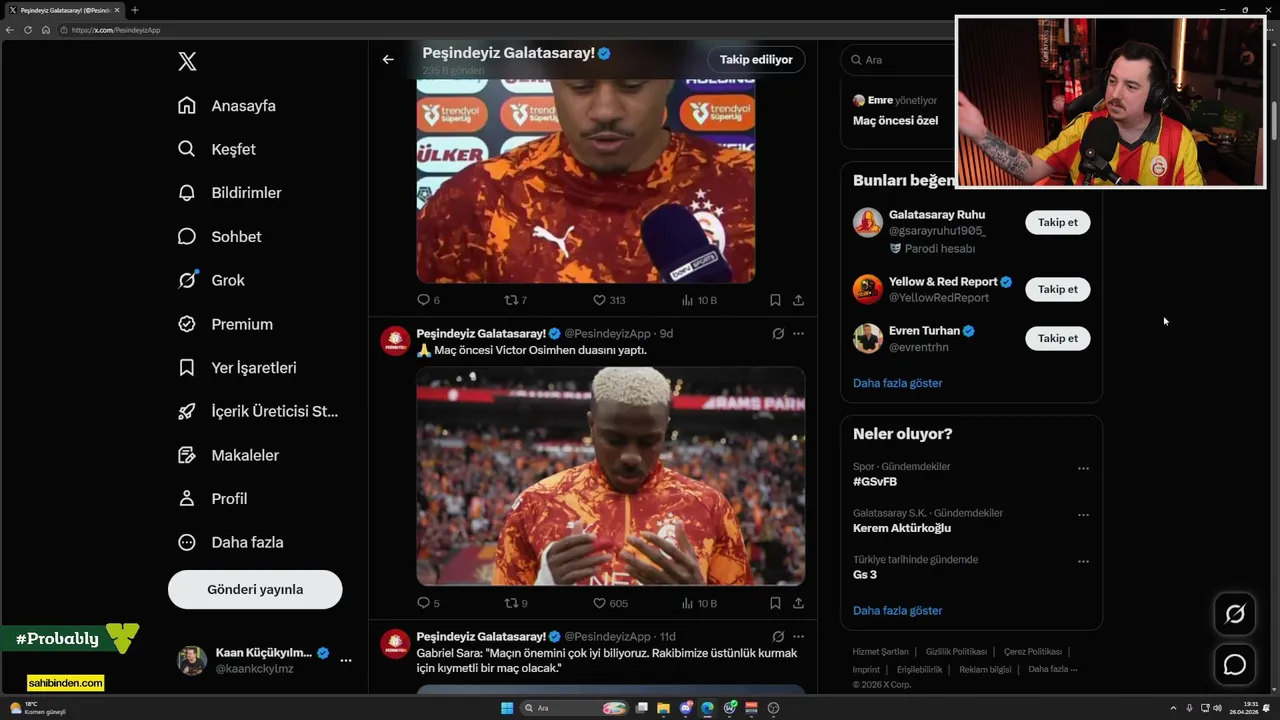Bookmark the post with 313 likes
The width and height of the screenshot is (1280, 720).
click(x=775, y=300)
